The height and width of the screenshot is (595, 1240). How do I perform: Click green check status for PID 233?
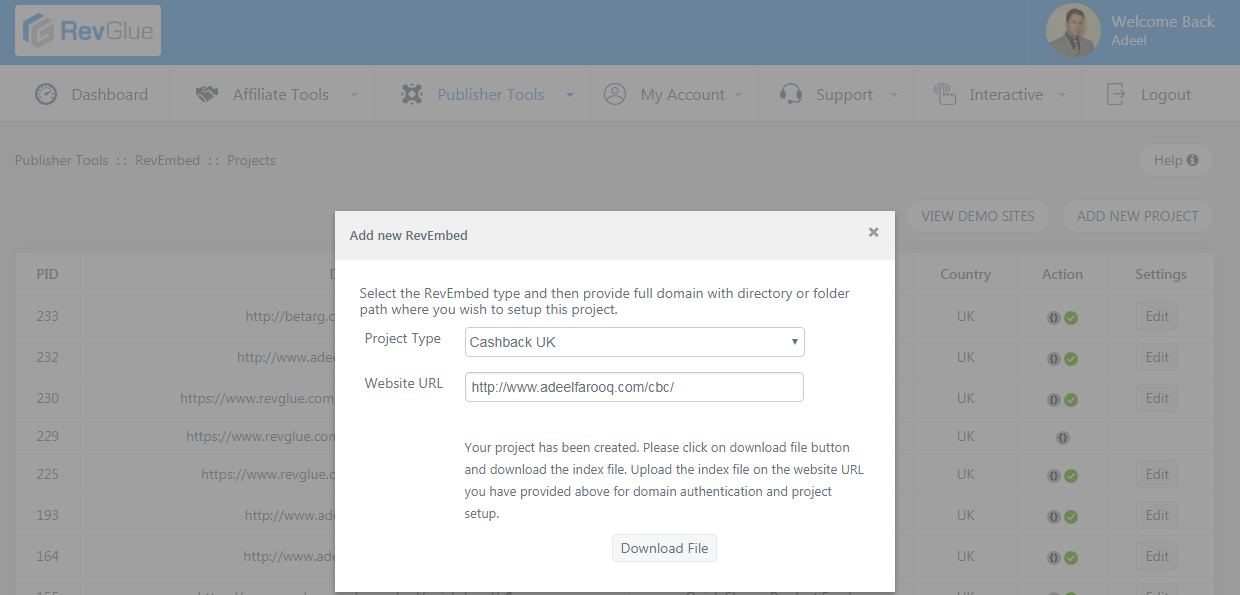click(x=1071, y=318)
